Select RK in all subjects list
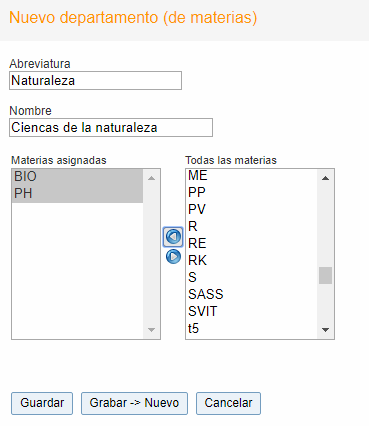Viewport: 369px width, 426px height. (251, 260)
